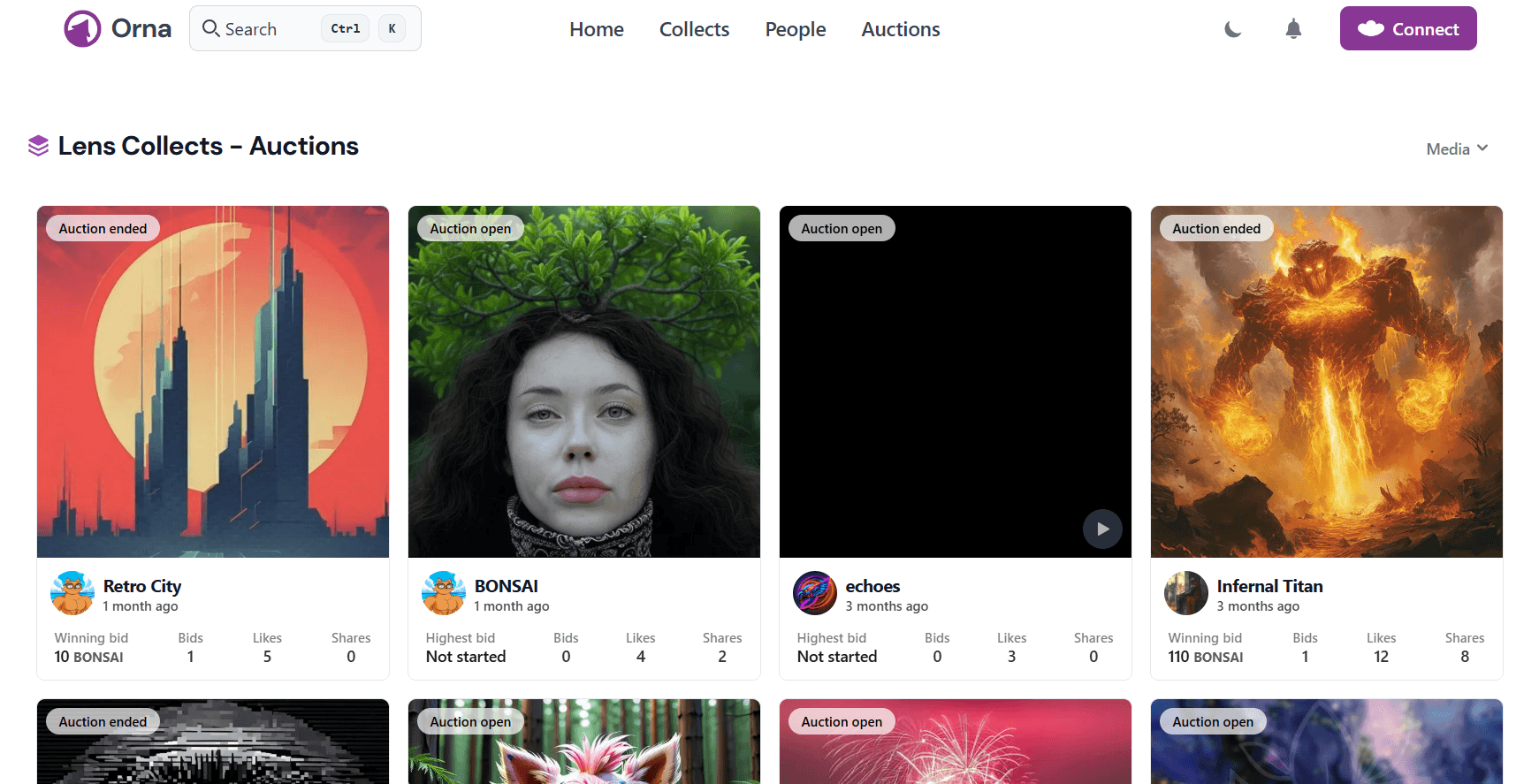1539x784 pixels.
Task: Click the BONSAI creator avatar
Action: coord(444,593)
